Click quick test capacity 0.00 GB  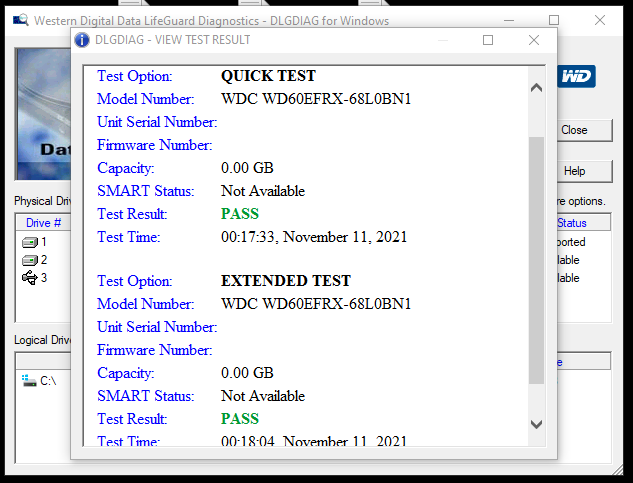click(x=247, y=168)
